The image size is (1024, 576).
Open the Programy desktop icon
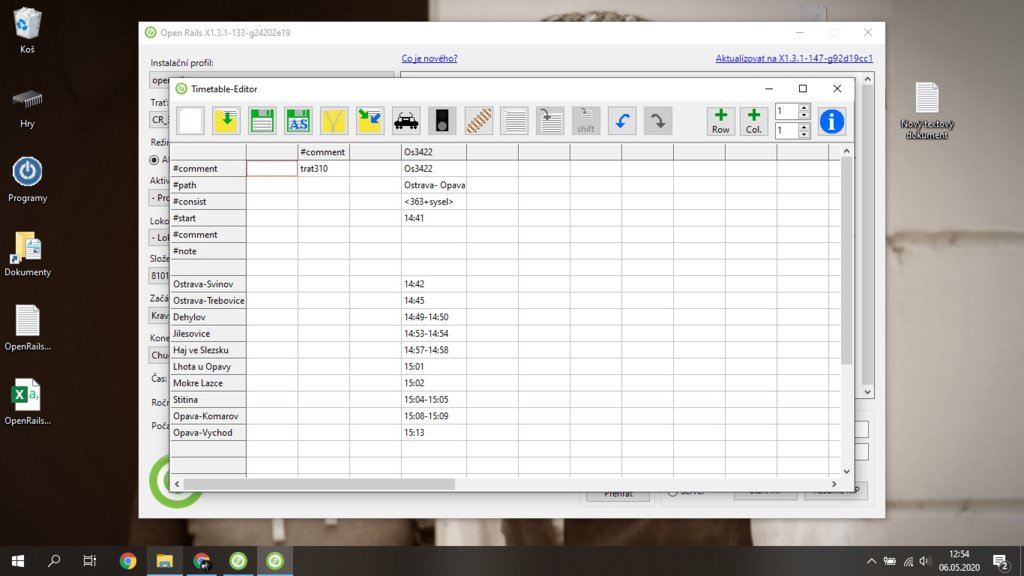27,180
